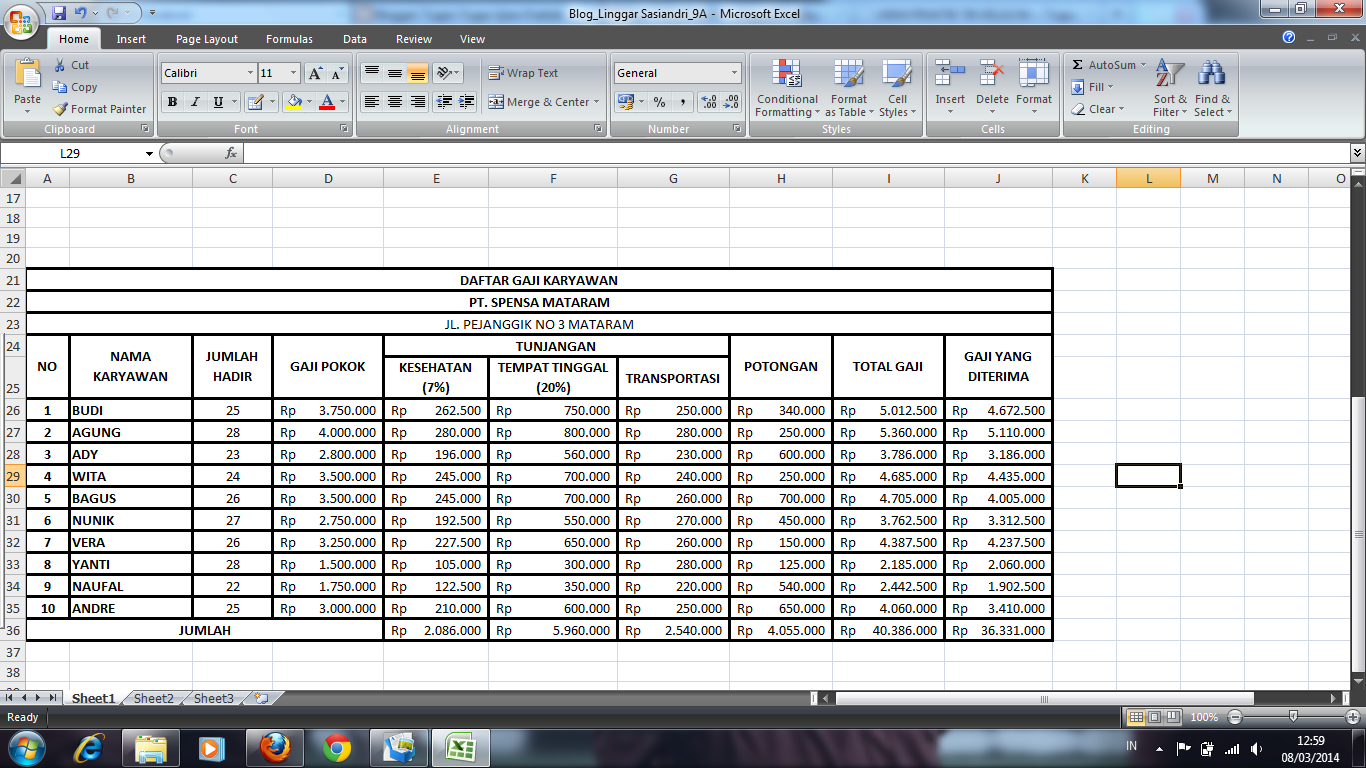Screen dimensions: 1366x768
Task: Toggle Bottom Align vertical alignment
Action: [418, 73]
